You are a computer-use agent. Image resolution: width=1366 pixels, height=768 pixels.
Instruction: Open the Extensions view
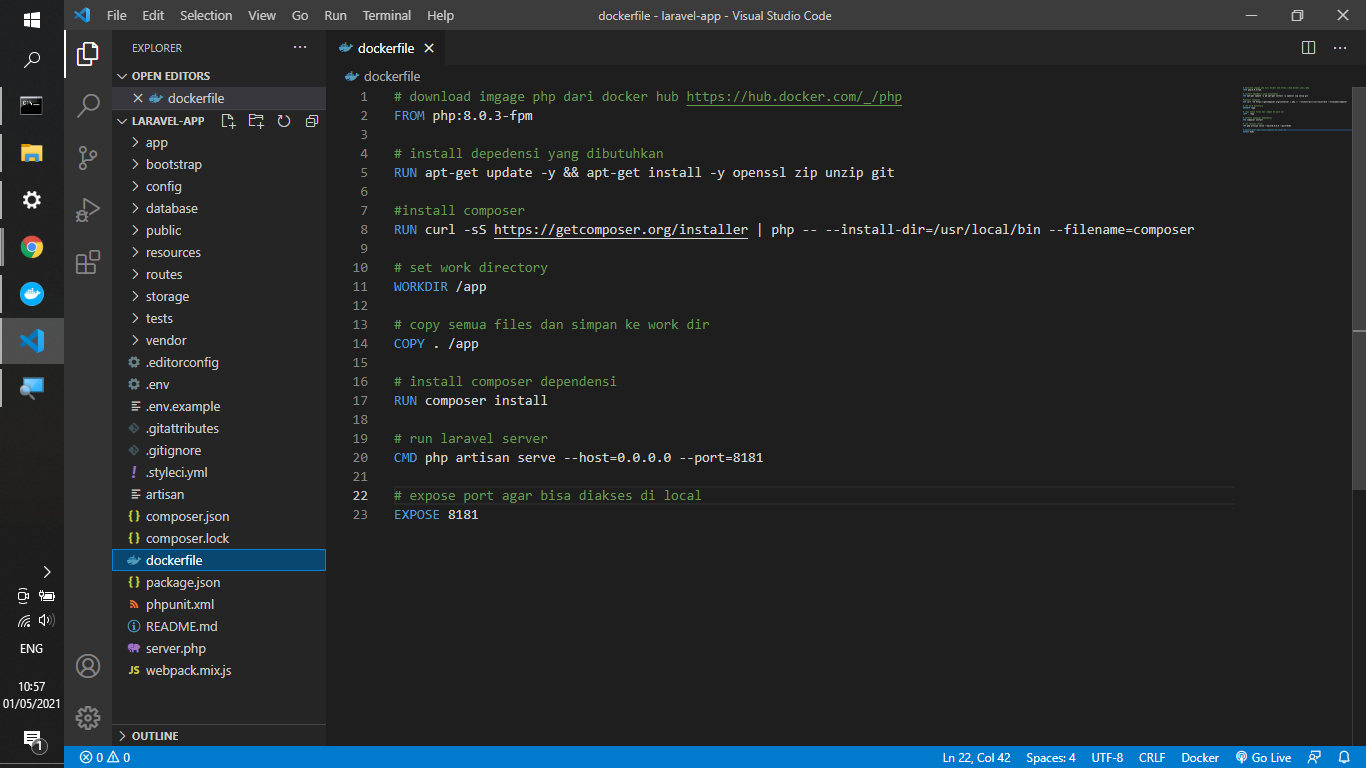(88, 262)
